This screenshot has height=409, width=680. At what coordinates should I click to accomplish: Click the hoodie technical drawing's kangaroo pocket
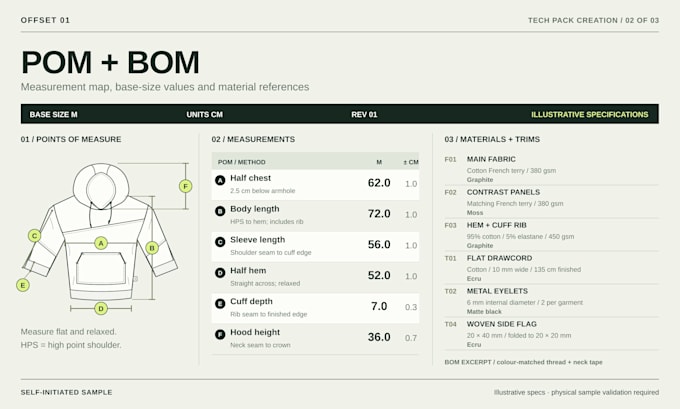(x=101, y=268)
